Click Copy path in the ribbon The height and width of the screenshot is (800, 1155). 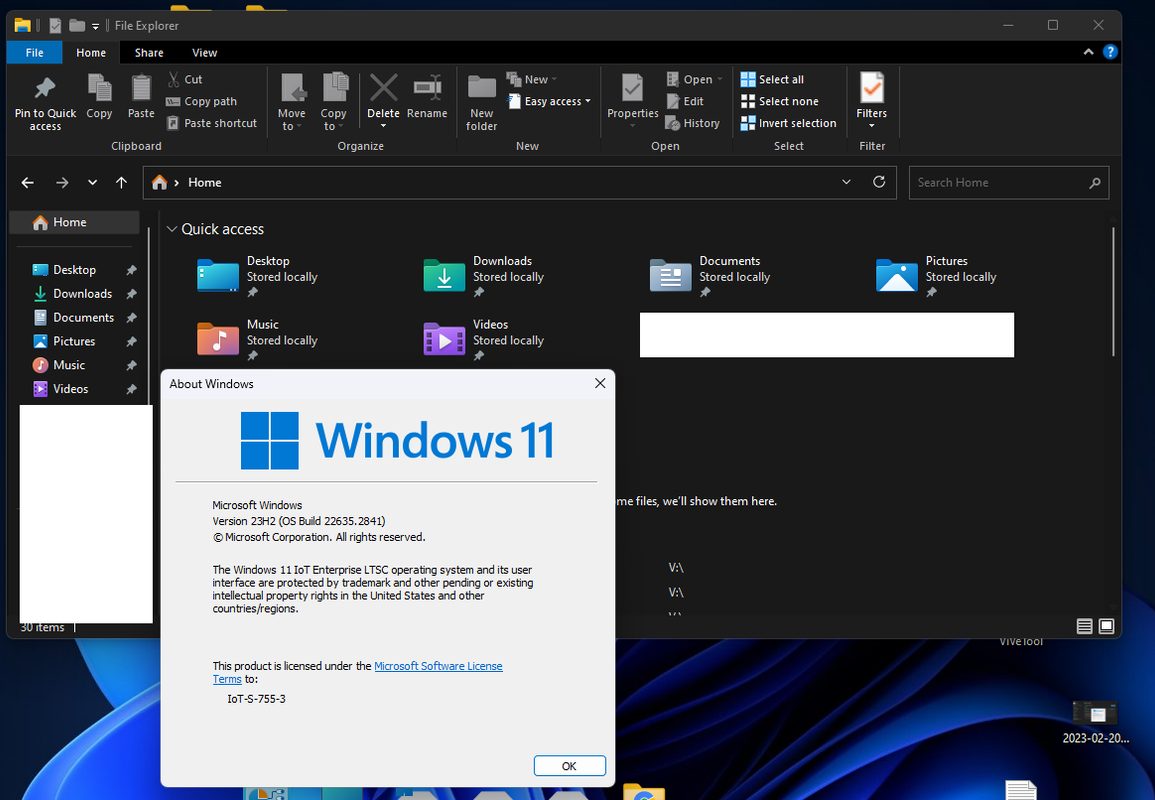coord(202,102)
